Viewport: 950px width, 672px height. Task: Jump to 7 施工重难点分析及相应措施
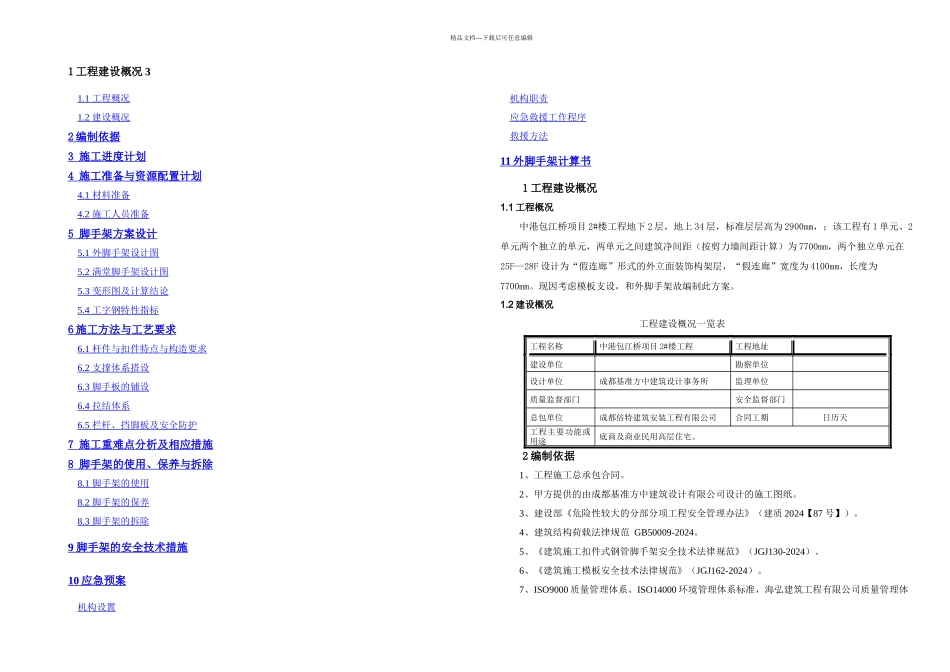(x=140, y=445)
